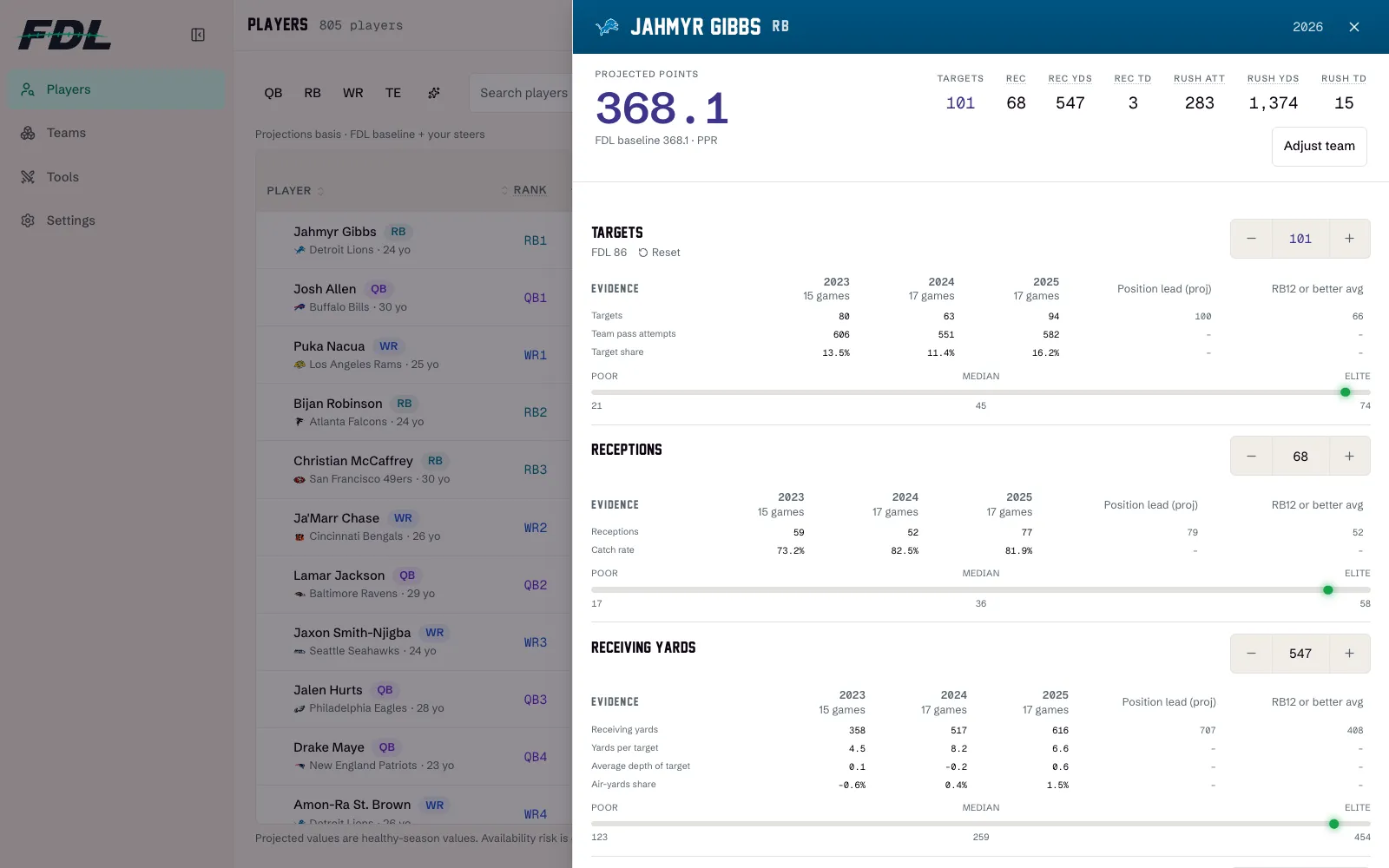
Task: Click the Lions logo in the Jahmyr Gibbs header
Action: coord(608,27)
